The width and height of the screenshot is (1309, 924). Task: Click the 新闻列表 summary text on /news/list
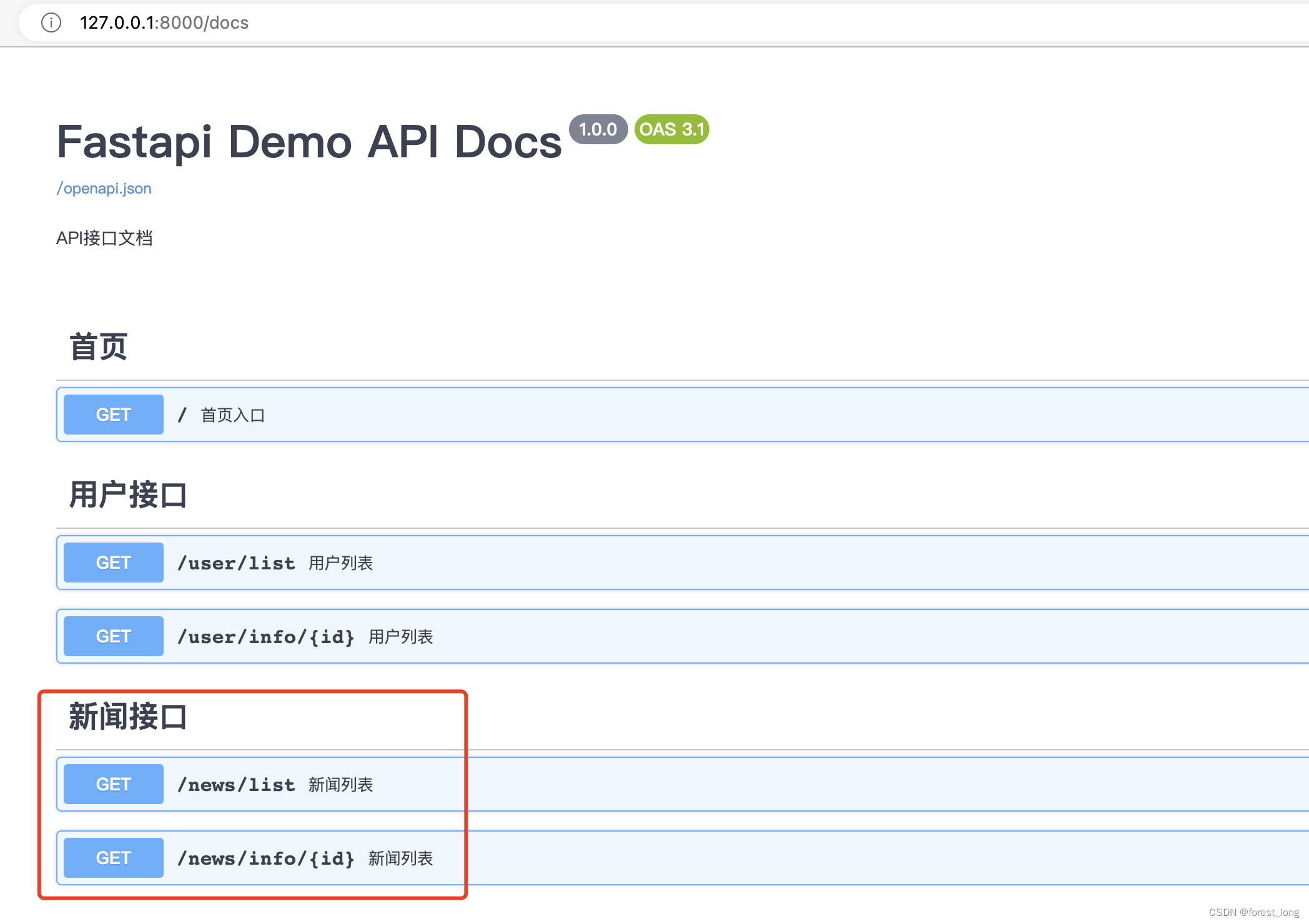tap(341, 784)
